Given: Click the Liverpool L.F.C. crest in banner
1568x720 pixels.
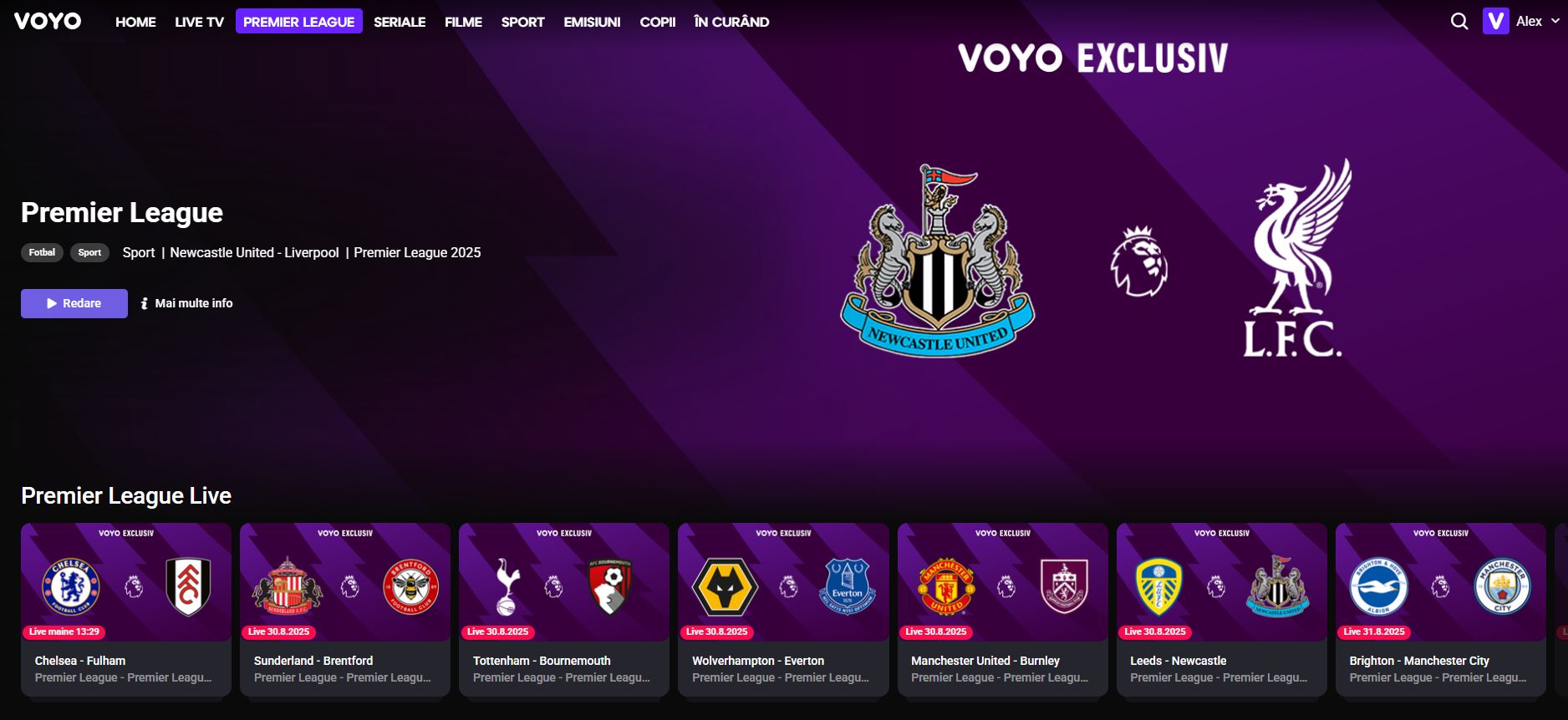Looking at the screenshot, I should coord(1296,258).
